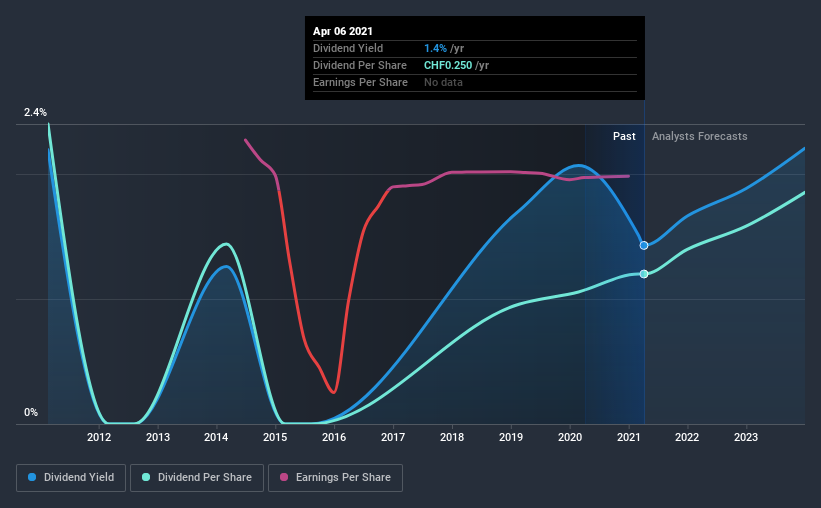Click the teal Dividend Per Share legend dot
This screenshot has height=508, width=821.
[x=146, y=477]
